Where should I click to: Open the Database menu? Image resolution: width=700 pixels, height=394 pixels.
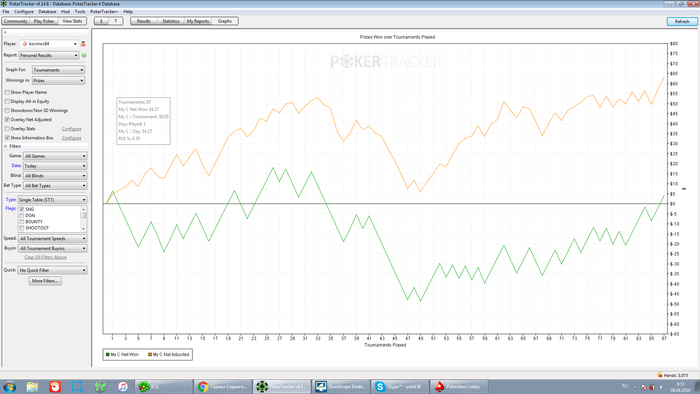point(47,12)
